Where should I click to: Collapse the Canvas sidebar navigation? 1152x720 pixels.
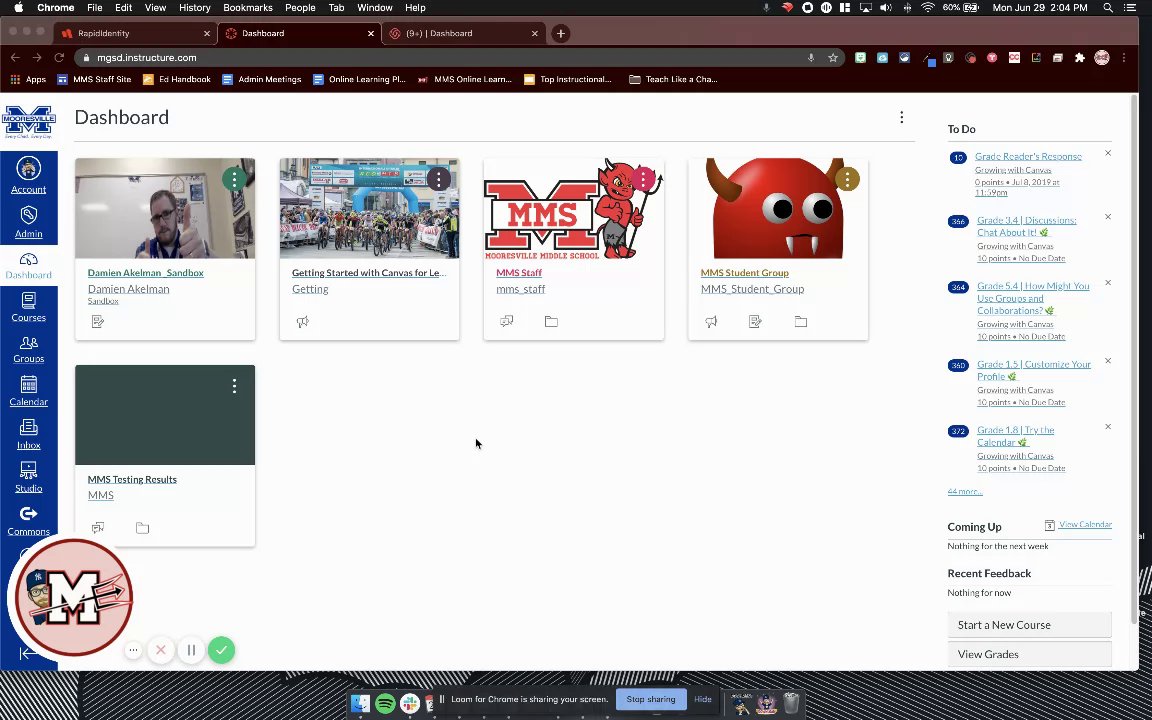click(29, 653)
